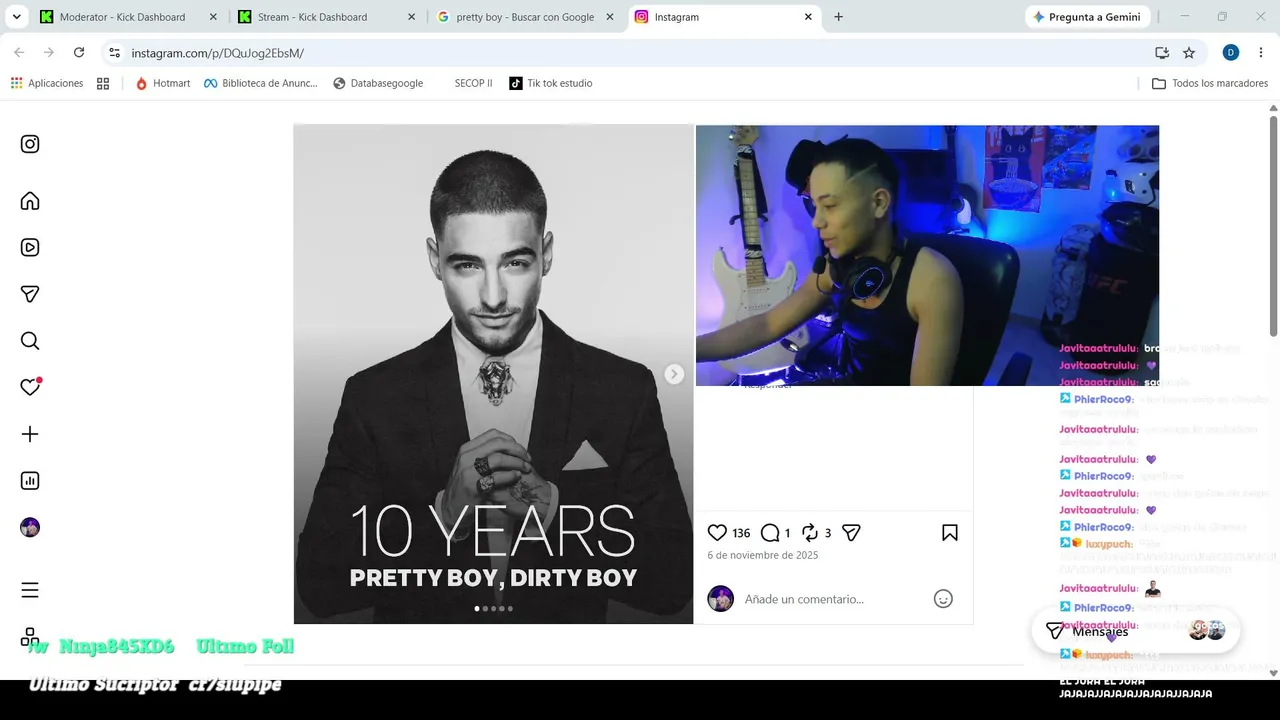
Task: Close the Instagram tab
Action: tap(808, 17)
